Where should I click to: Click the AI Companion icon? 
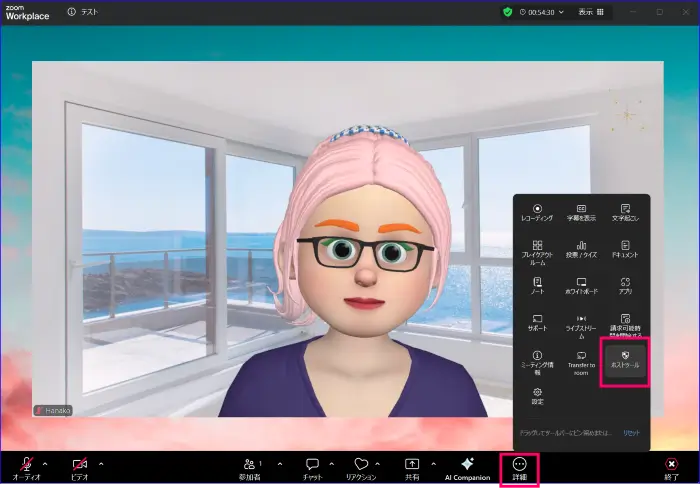(467, 467)
